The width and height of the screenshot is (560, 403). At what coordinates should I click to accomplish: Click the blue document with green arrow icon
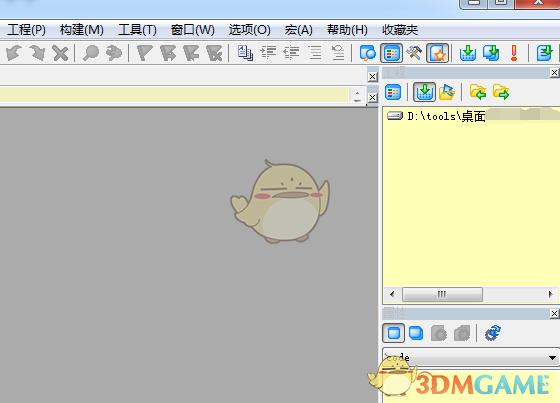pos(545,53)
